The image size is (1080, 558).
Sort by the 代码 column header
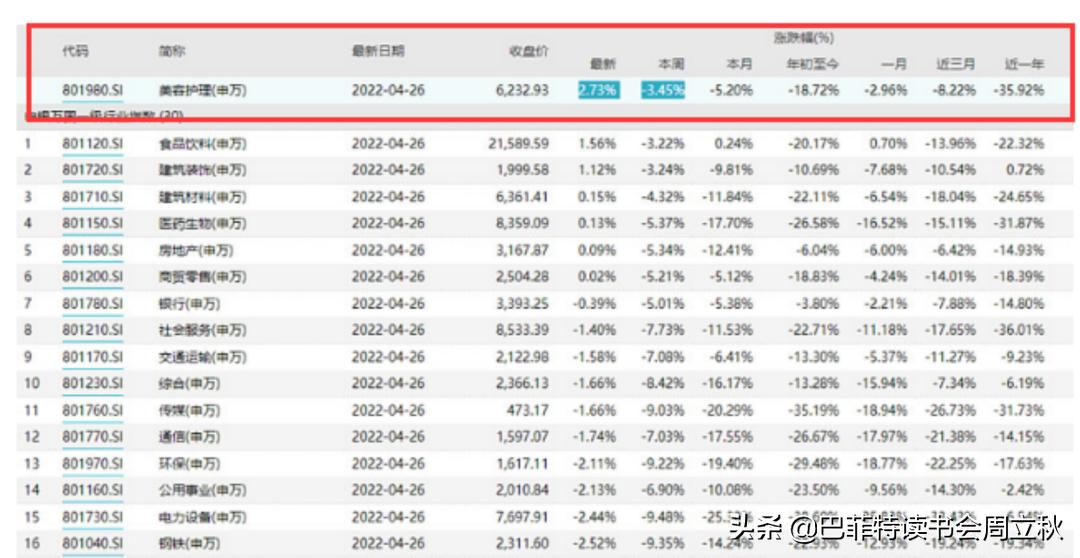coord(75,51)
